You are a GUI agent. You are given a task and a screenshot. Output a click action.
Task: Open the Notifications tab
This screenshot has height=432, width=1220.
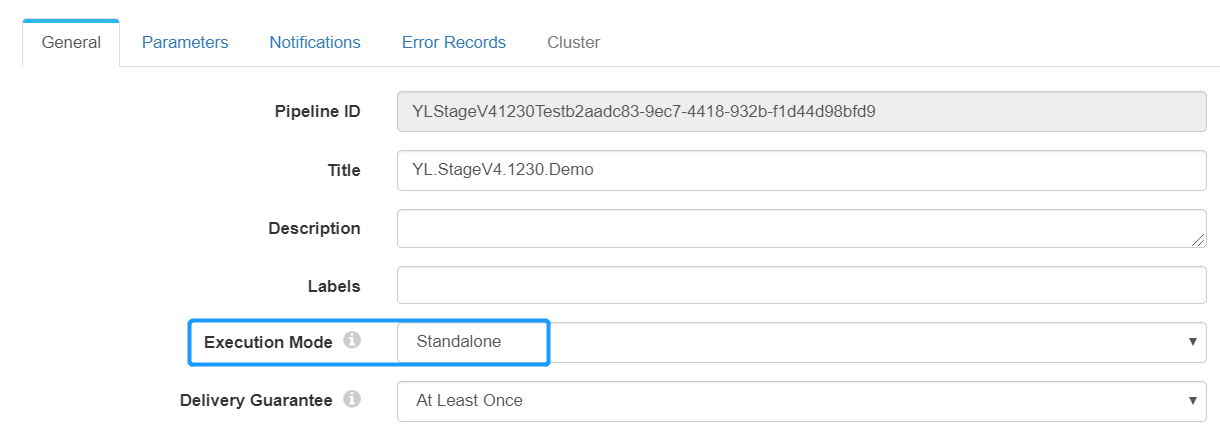tap(315, 43)
